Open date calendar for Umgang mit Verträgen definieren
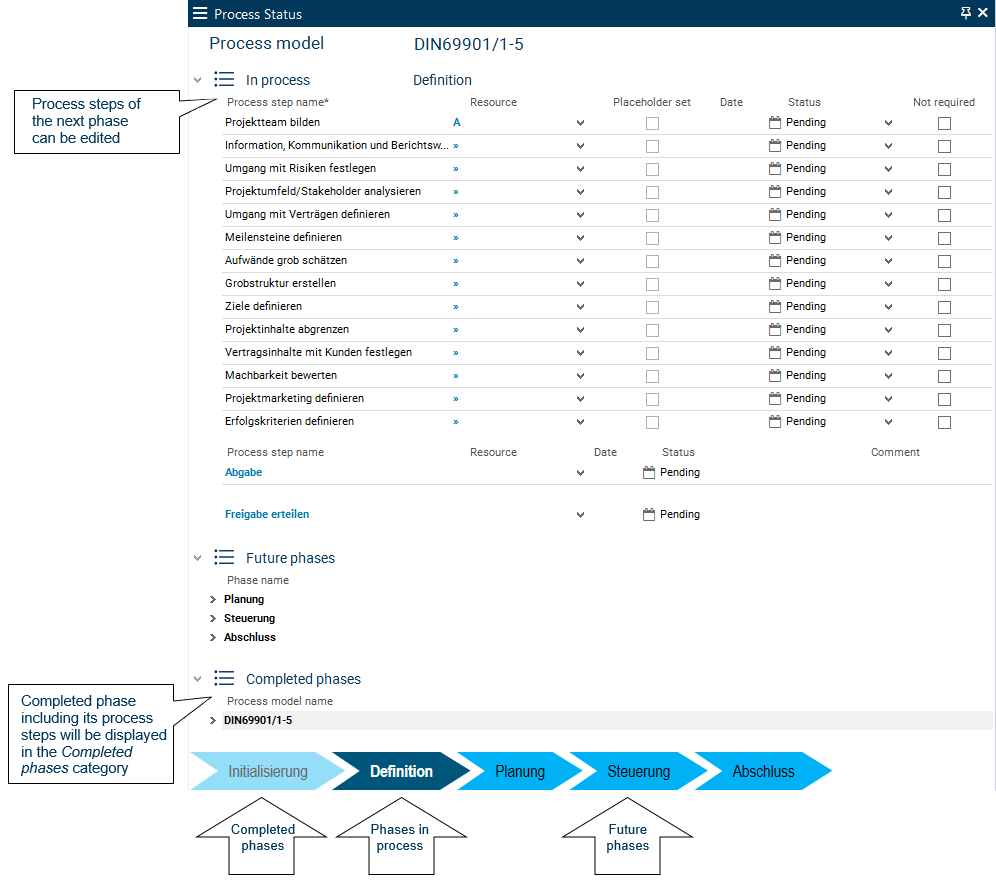The width and height of the screenshot is (996, 881). [x=774, y=214]
